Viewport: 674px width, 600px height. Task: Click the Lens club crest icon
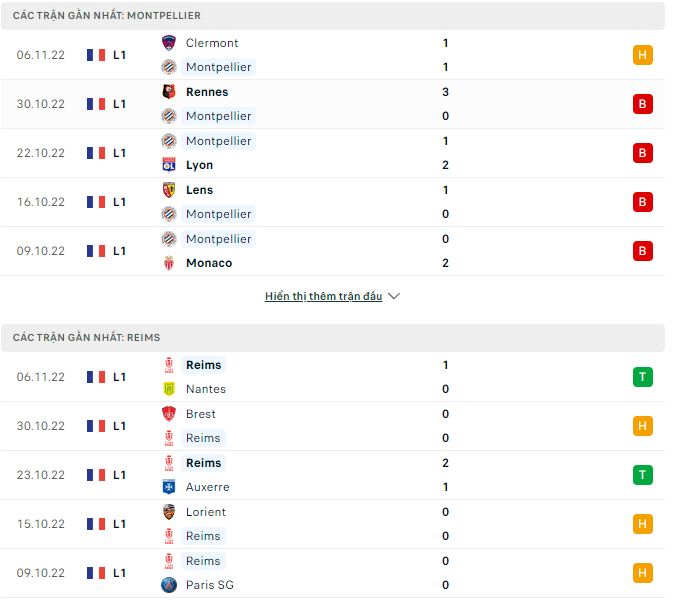[169, 190]
